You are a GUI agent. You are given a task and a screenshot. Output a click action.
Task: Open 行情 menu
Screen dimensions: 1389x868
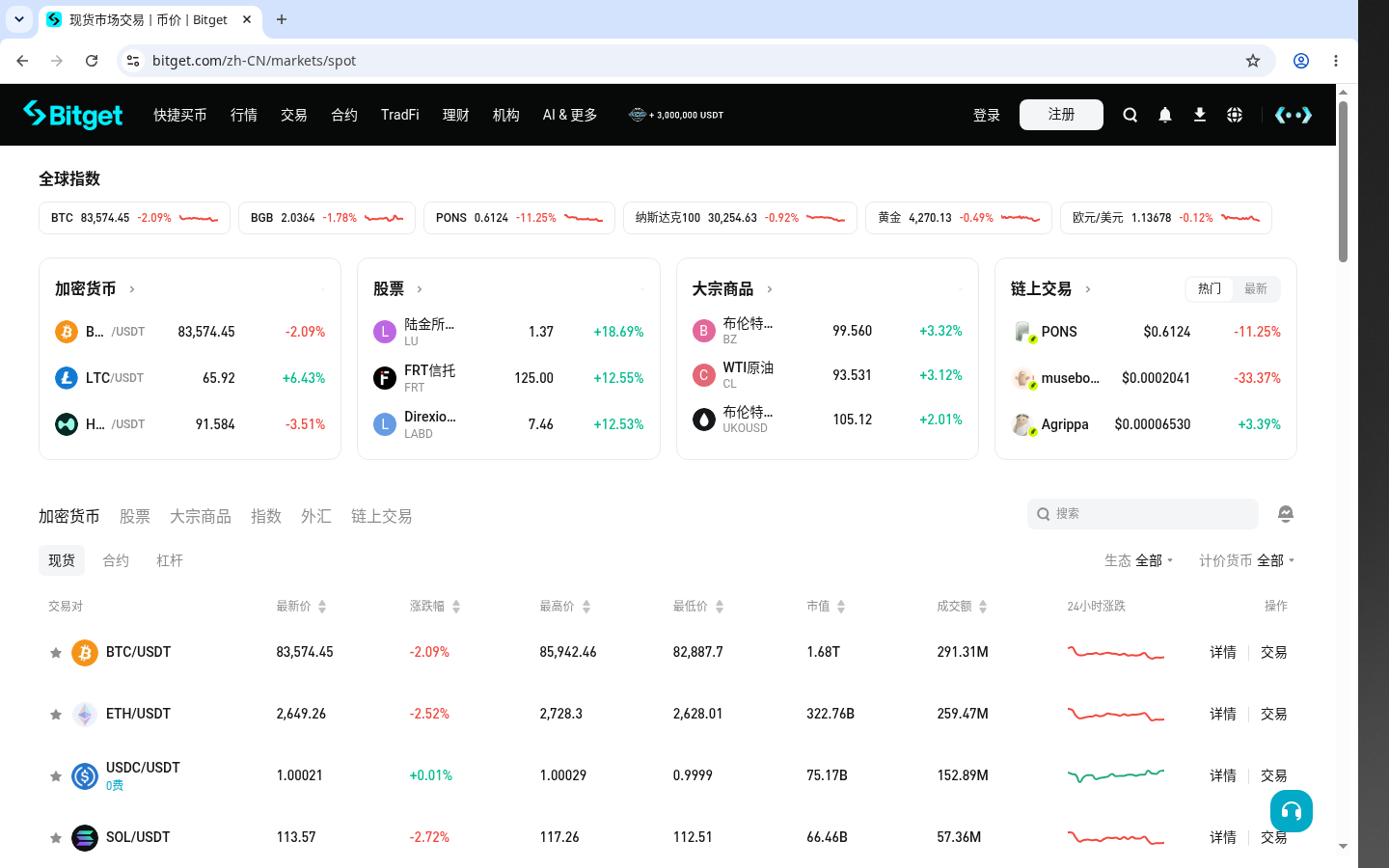[x=244, y=115]
